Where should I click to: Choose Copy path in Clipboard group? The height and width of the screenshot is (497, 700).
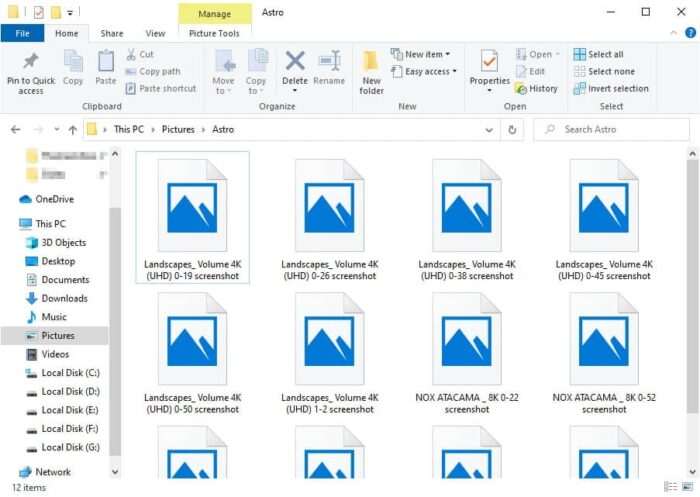click(153, 71)
